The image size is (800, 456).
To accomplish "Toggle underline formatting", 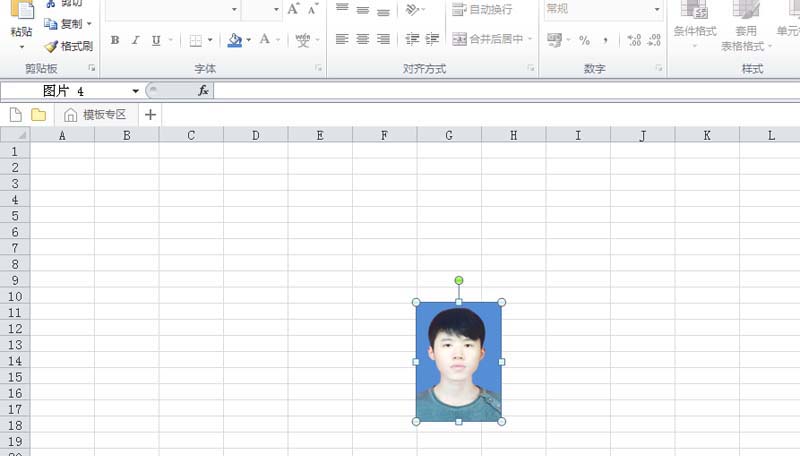I will (156, 41).
